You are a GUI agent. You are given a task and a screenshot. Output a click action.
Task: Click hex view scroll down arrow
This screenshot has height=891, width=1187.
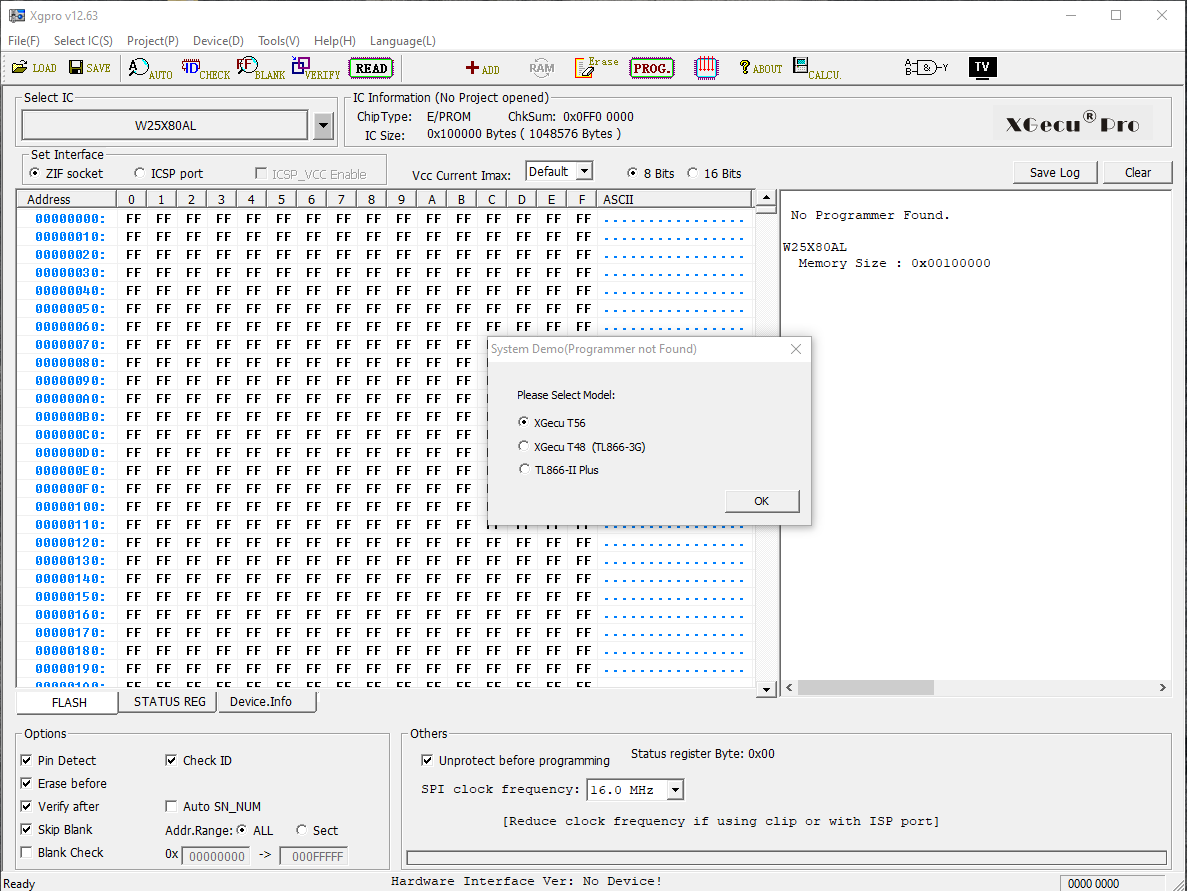tap(766, 689)
